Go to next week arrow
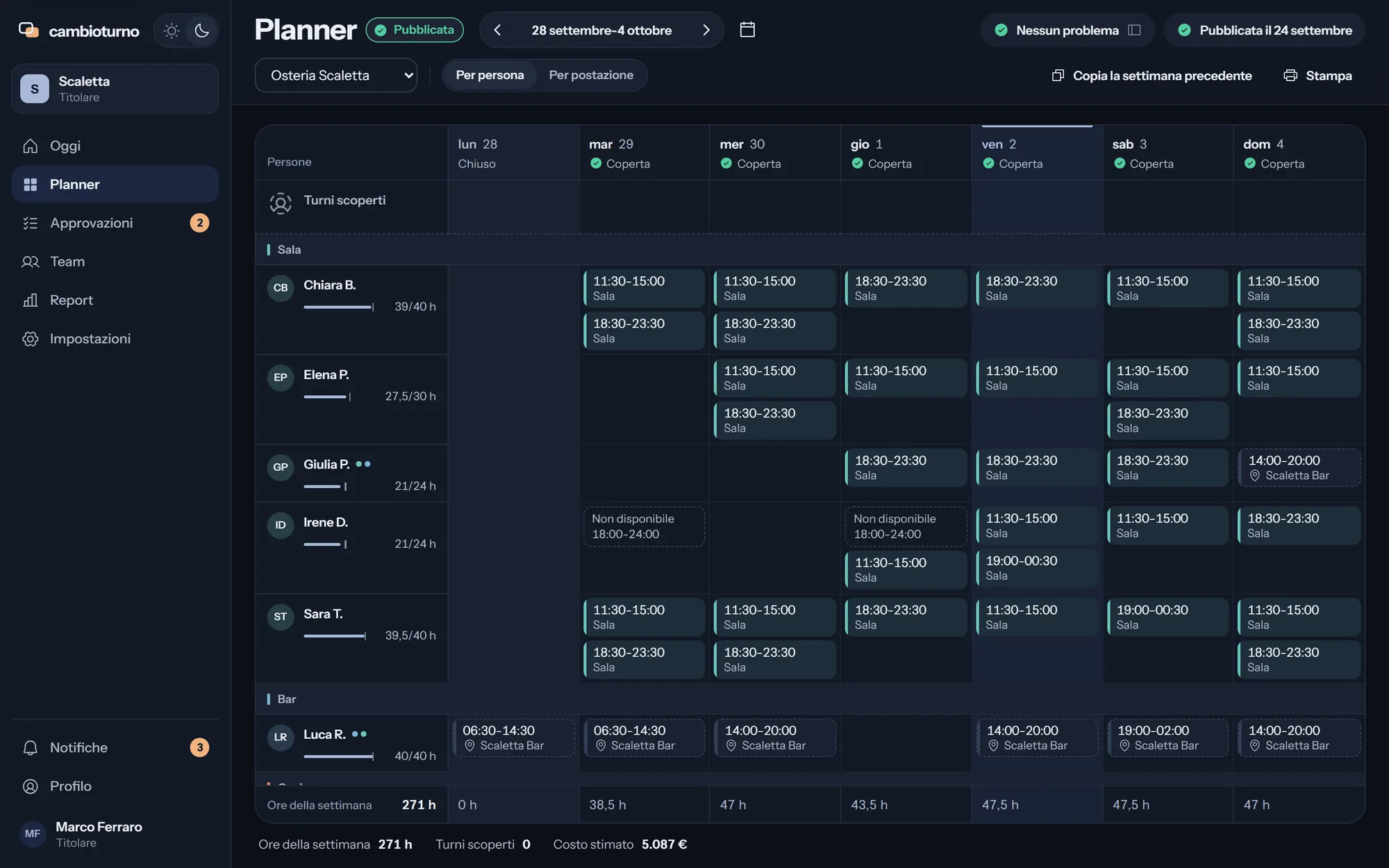Screen dimensions: 1389x868 [706, 30]
